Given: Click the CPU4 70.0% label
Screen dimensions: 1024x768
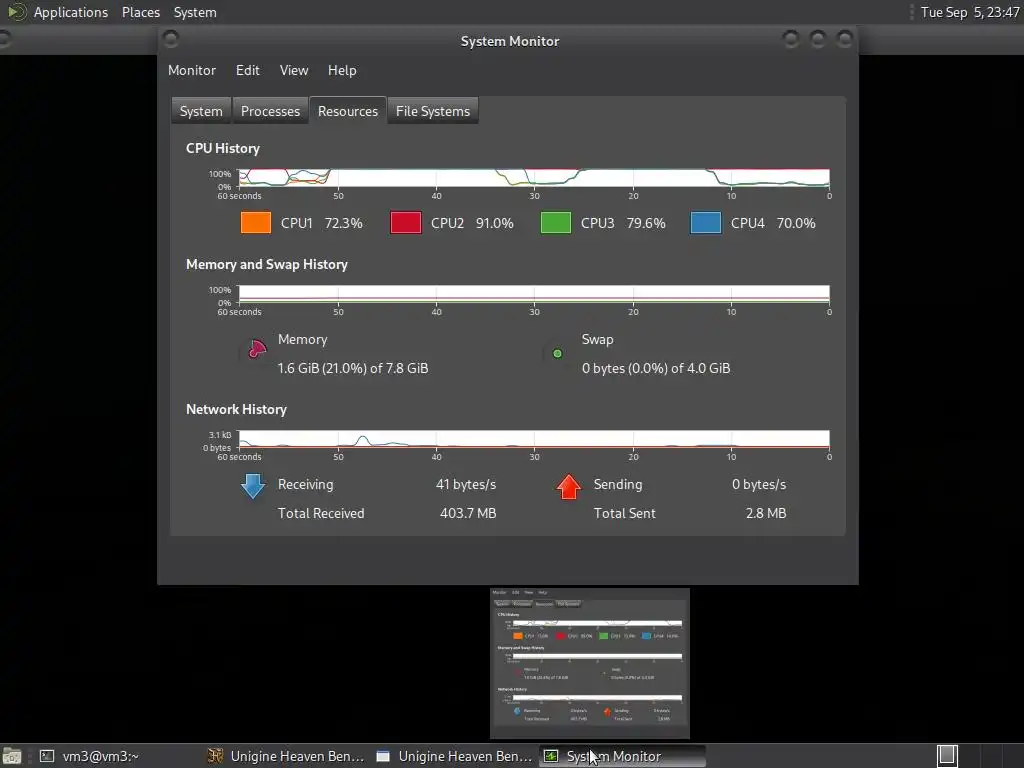Looking at the screenshot, I should [x=773, y=223].
